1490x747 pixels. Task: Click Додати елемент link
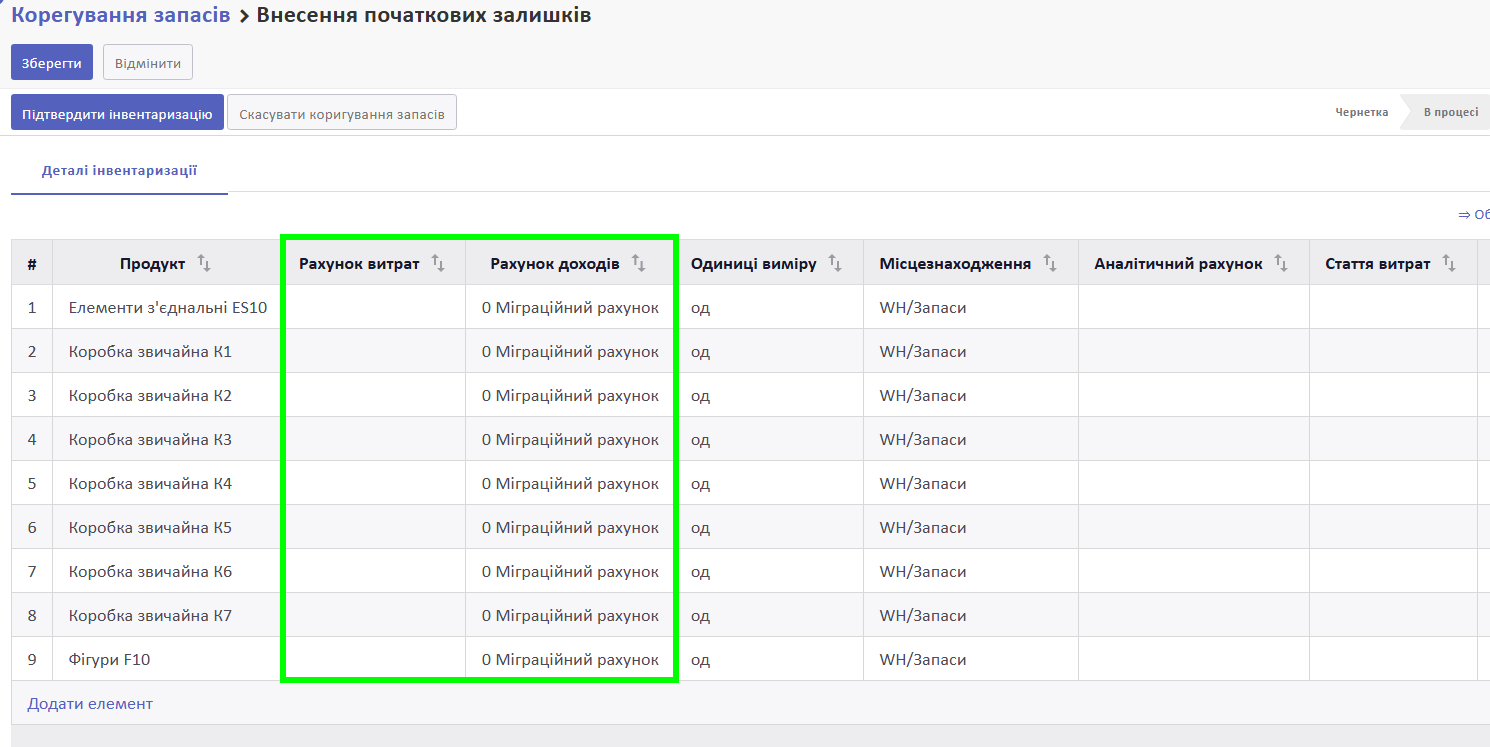point(90,703)
